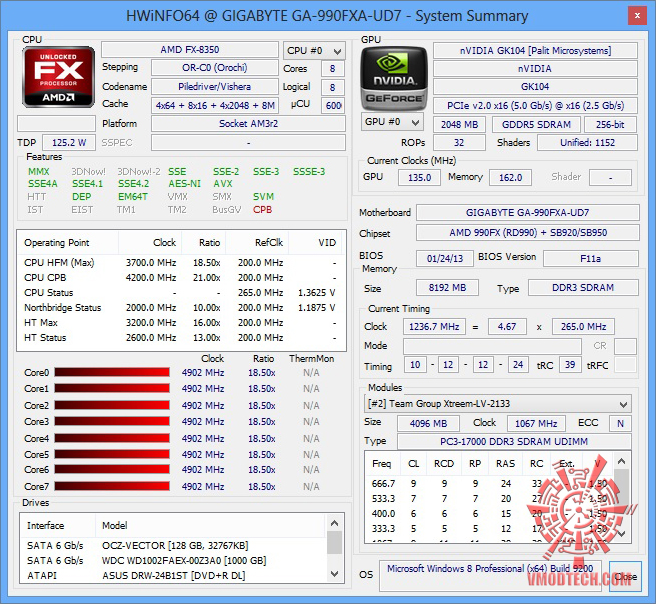Select the HT Status row
The height and width of the screenshot is (604, 656).
point(181,338)
